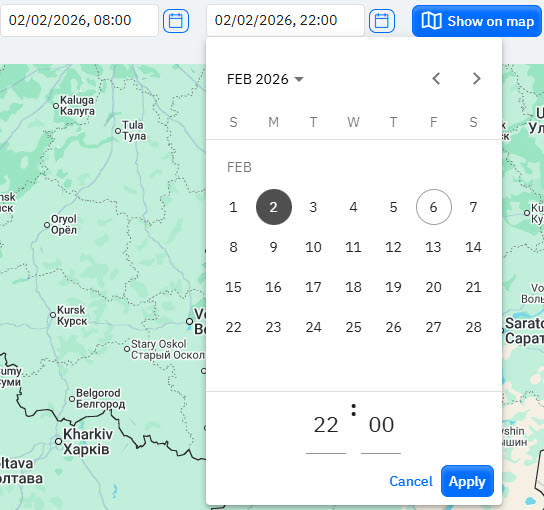Select February 17
The height and width of the screenshot is (510, 544).
(313, 287)
